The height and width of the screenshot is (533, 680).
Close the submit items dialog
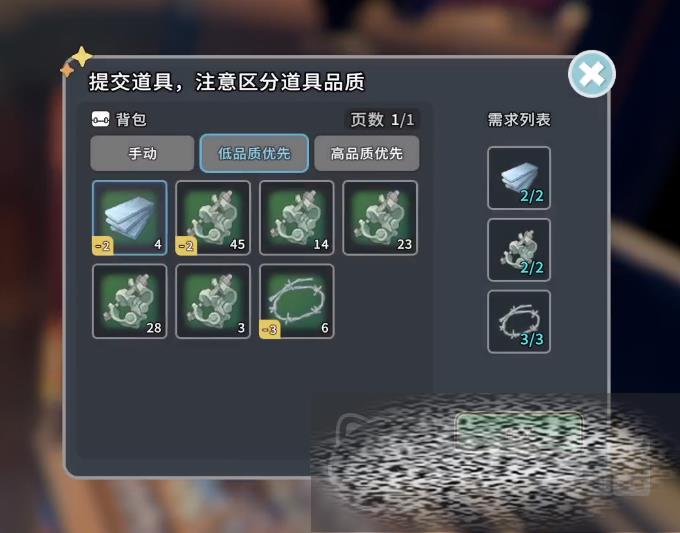[592, 74]
